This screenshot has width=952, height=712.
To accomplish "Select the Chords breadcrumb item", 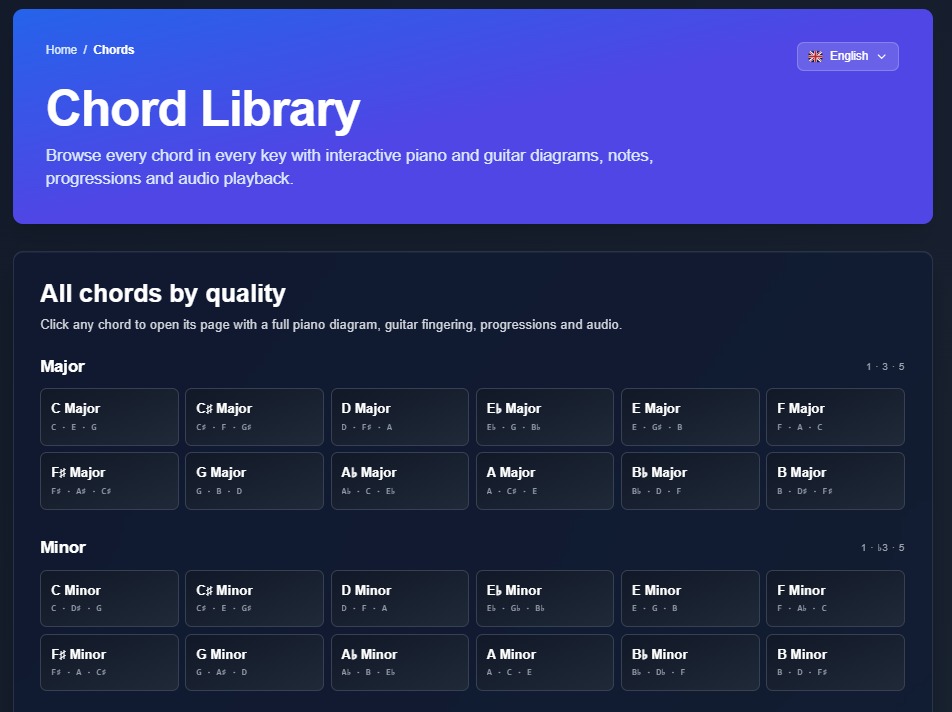I will tap(113, 49).
